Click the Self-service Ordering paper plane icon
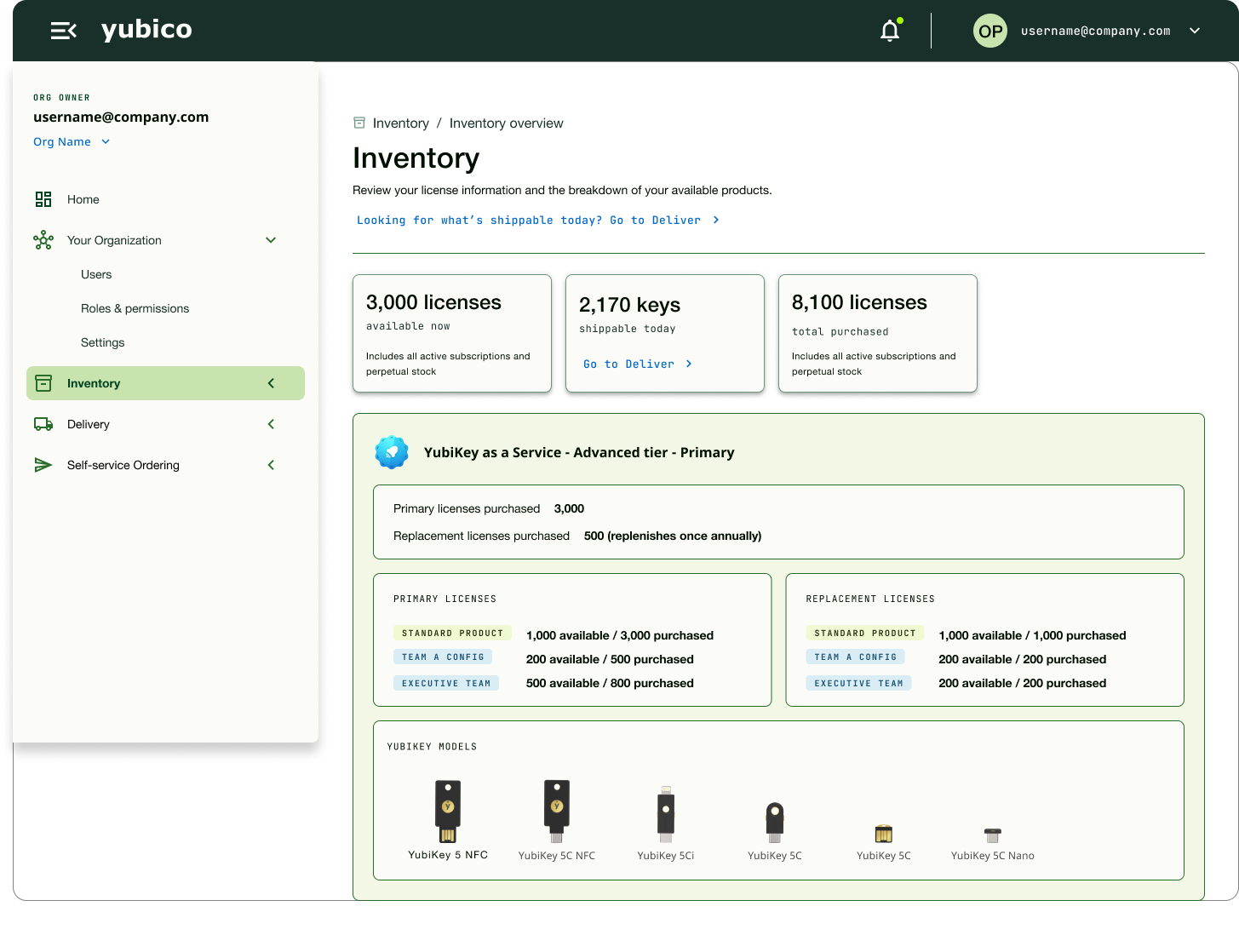This screenshot has width=1239, height=952. pos(43,465)
